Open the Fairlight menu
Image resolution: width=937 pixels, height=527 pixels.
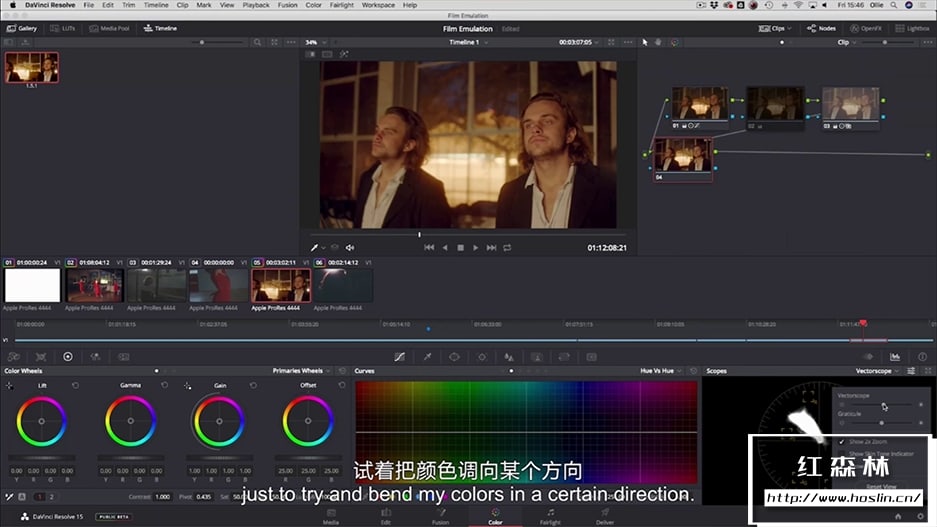(342, 5)
